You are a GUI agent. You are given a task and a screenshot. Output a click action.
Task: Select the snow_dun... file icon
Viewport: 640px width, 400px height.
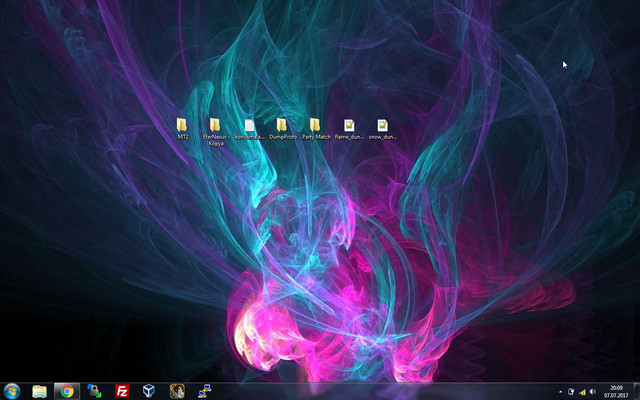point(382,129)
